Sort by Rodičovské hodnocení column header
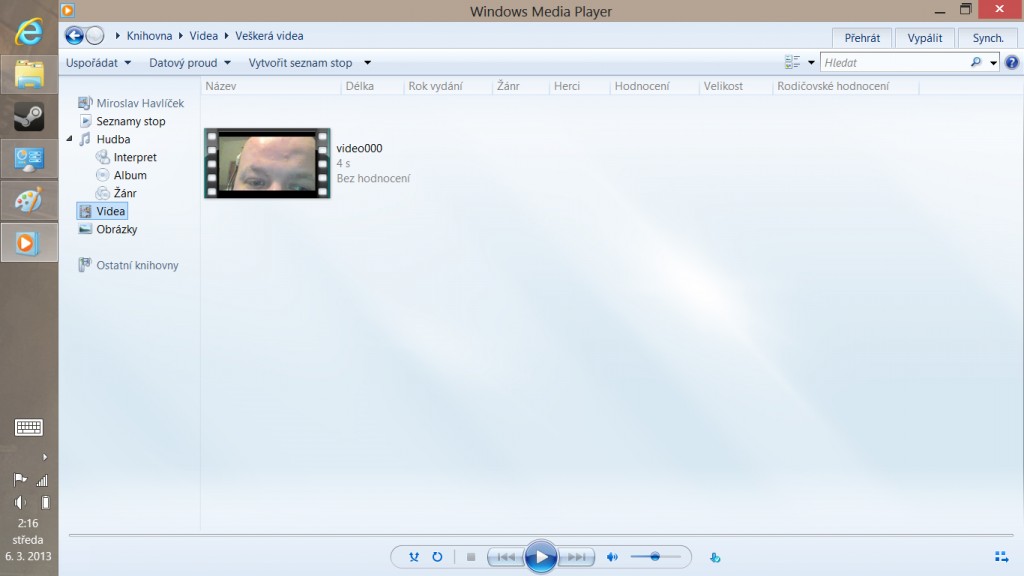 click(845, 86)
